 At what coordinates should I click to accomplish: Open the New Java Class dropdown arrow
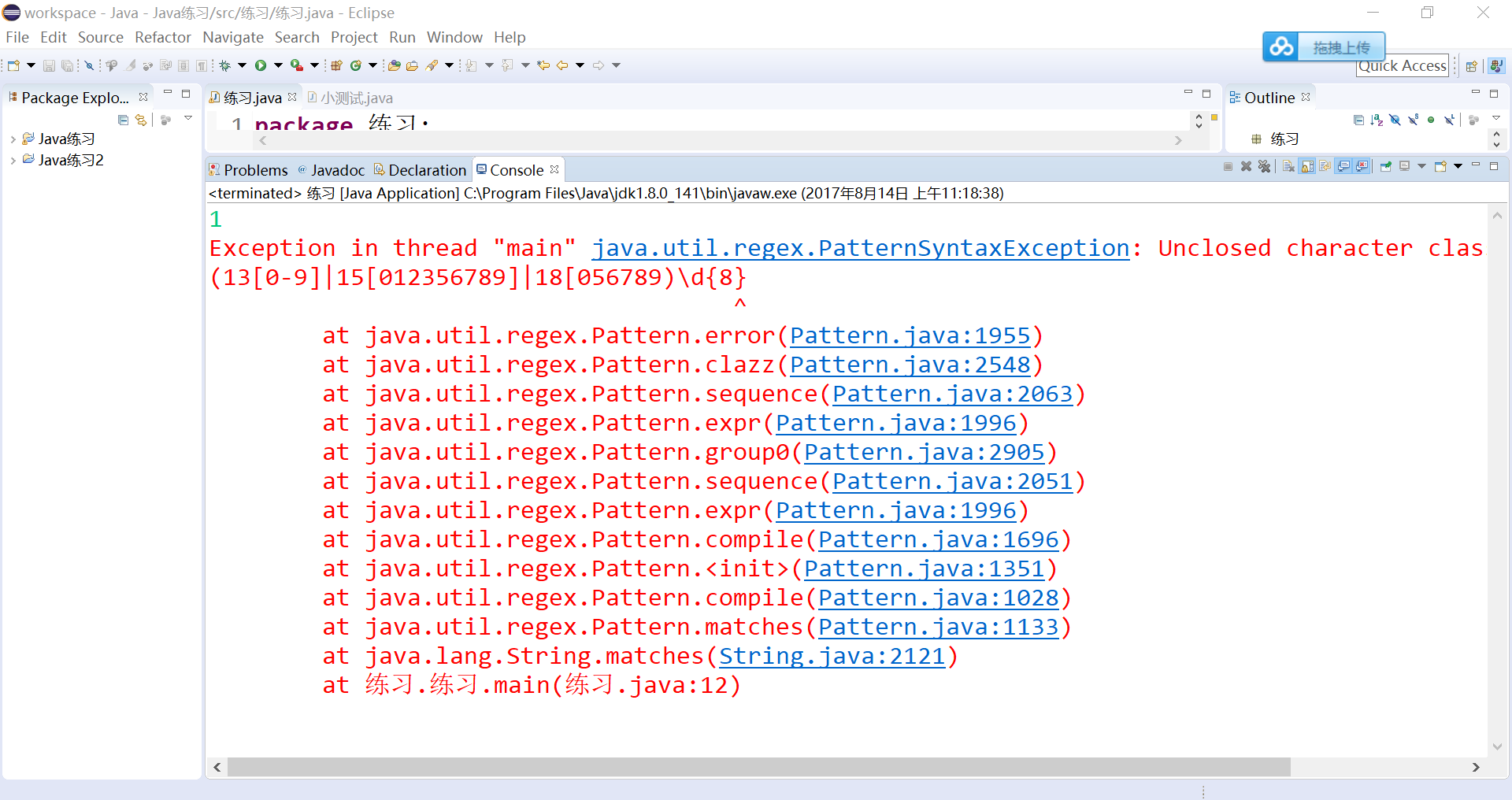pos(372,65)
